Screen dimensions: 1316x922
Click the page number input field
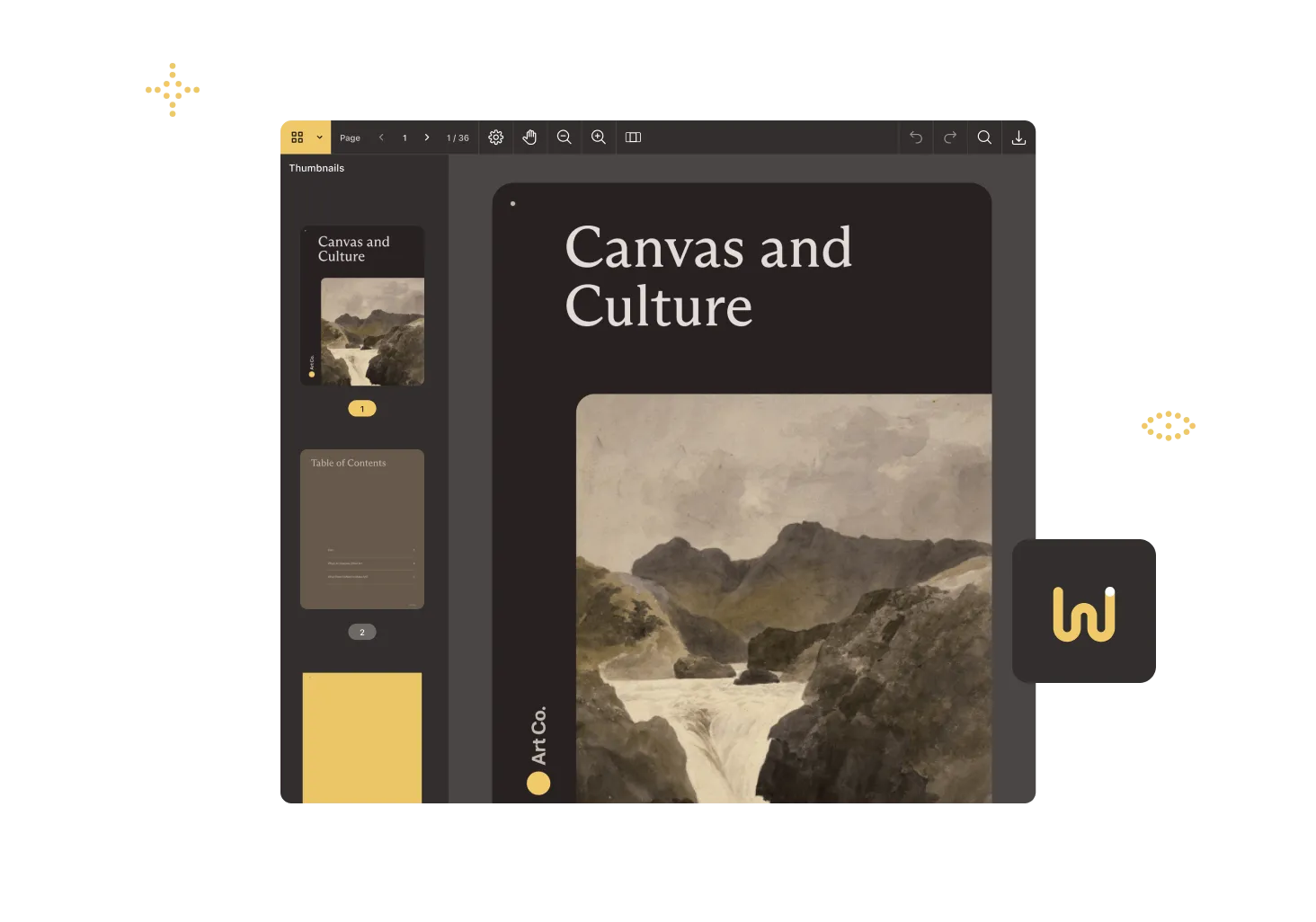405,137
